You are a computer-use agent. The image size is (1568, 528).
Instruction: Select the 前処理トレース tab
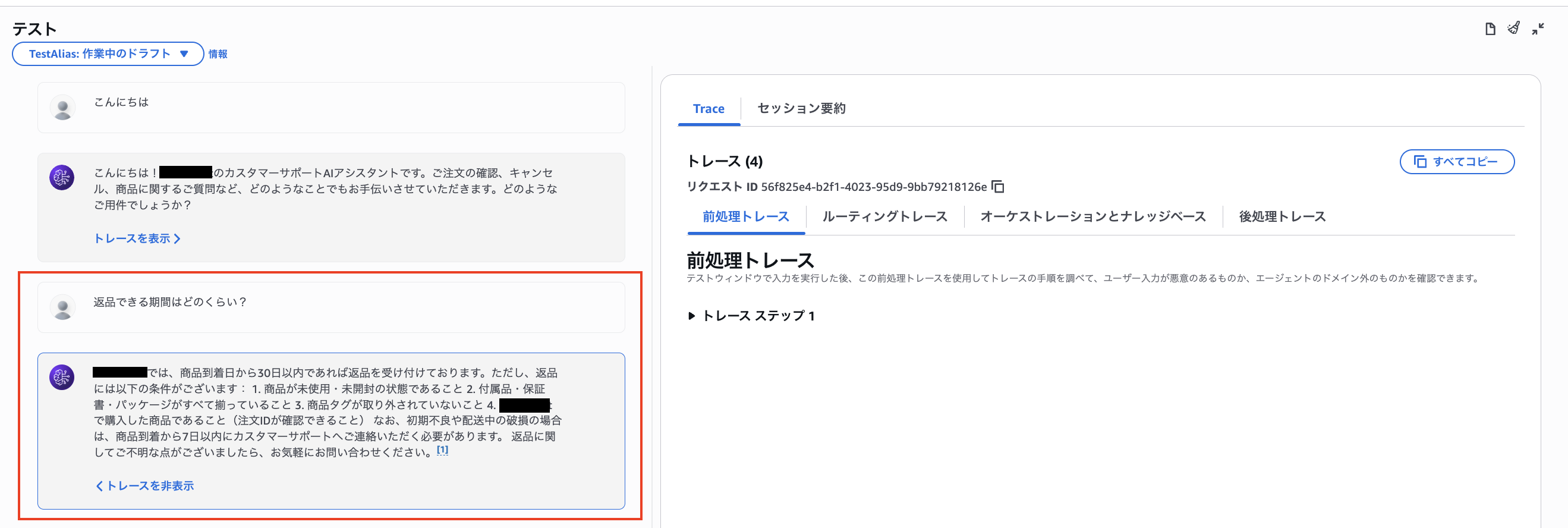coord(745,216)
